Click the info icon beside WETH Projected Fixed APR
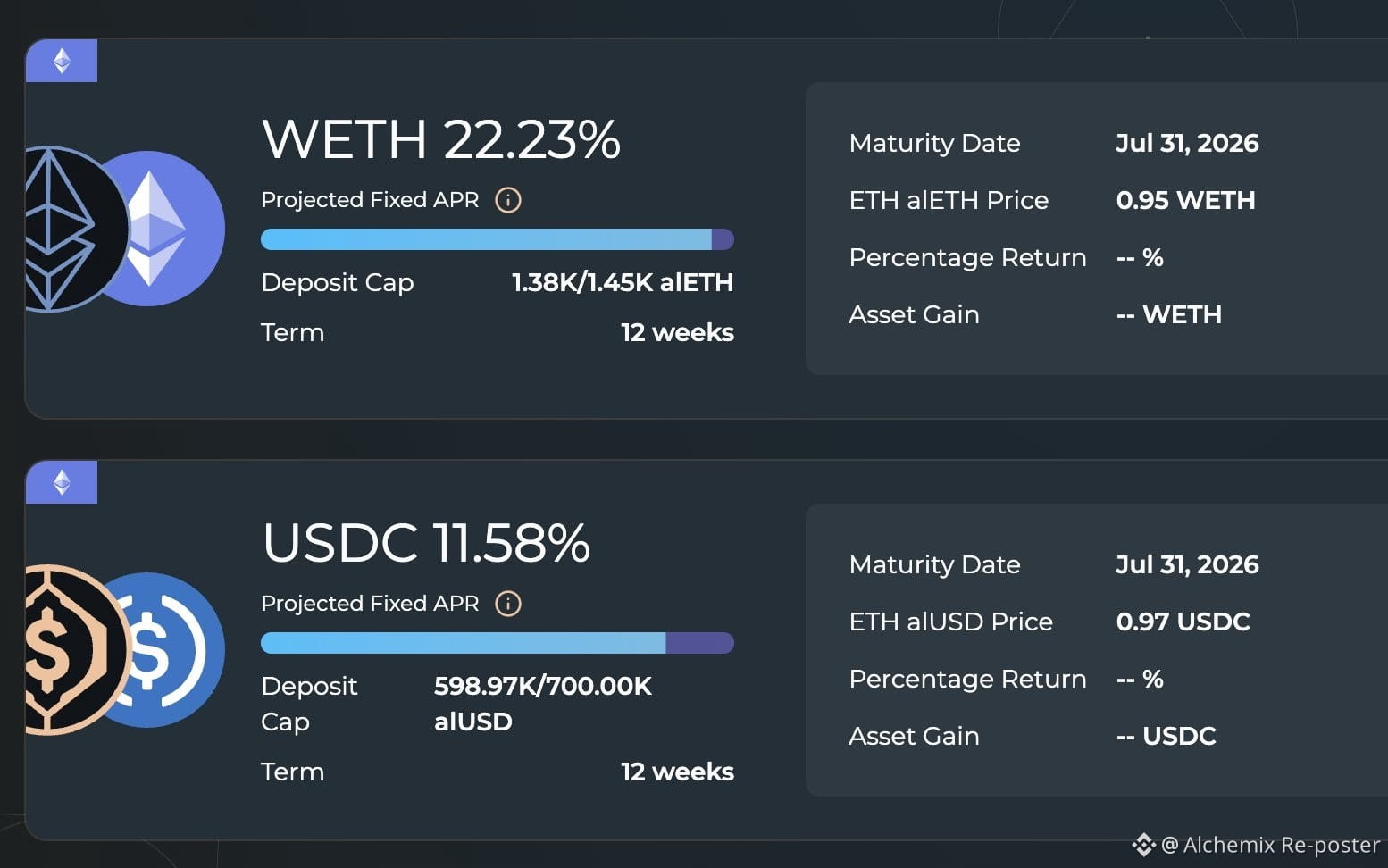This screenshot has height=868, width=1388. [x=508, y=200]
